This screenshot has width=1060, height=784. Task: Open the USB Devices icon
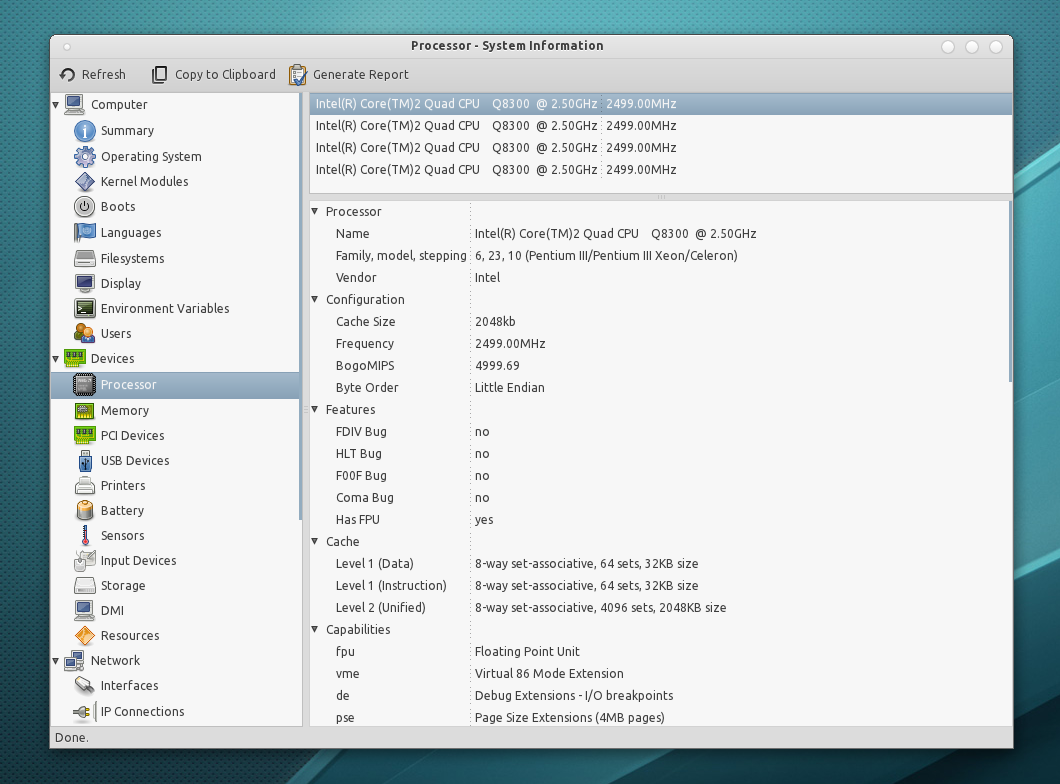coord(85,460)
